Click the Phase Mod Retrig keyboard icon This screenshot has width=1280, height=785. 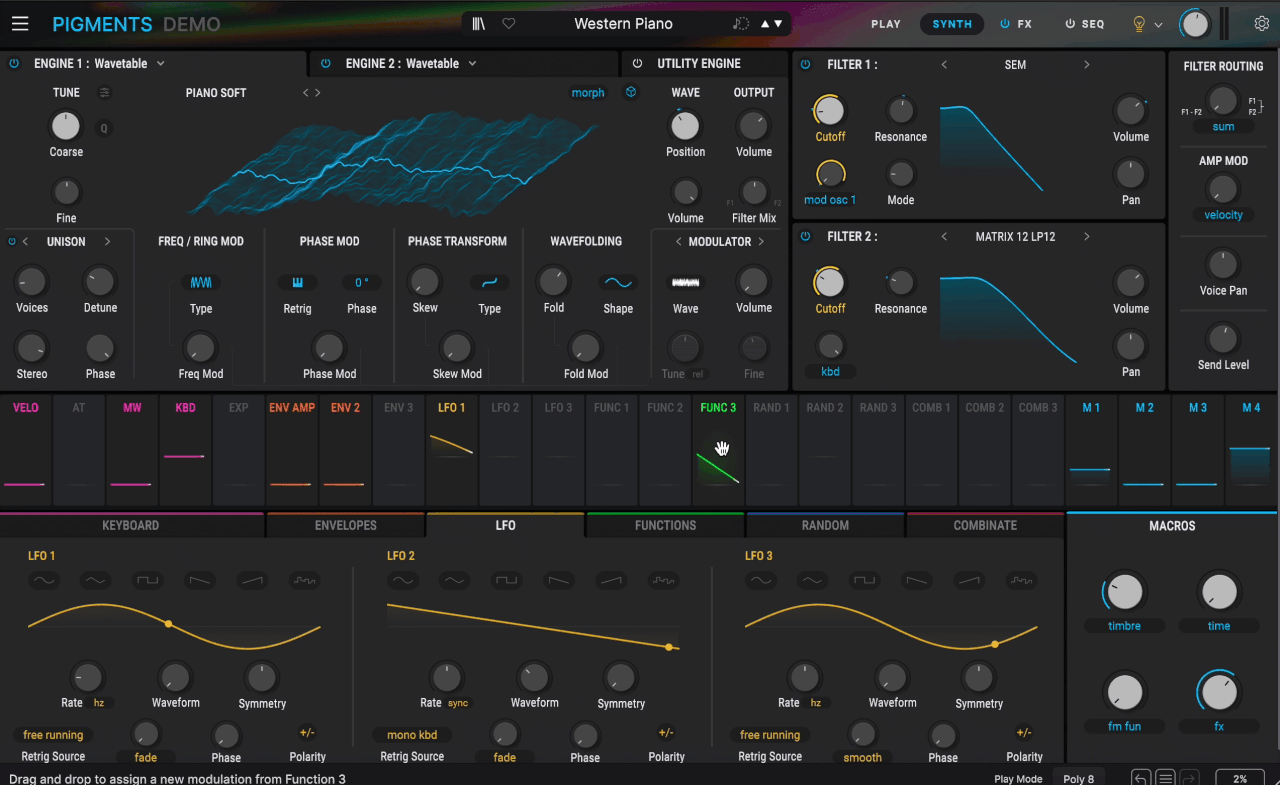pyautogui.click(x=297, y=283)
